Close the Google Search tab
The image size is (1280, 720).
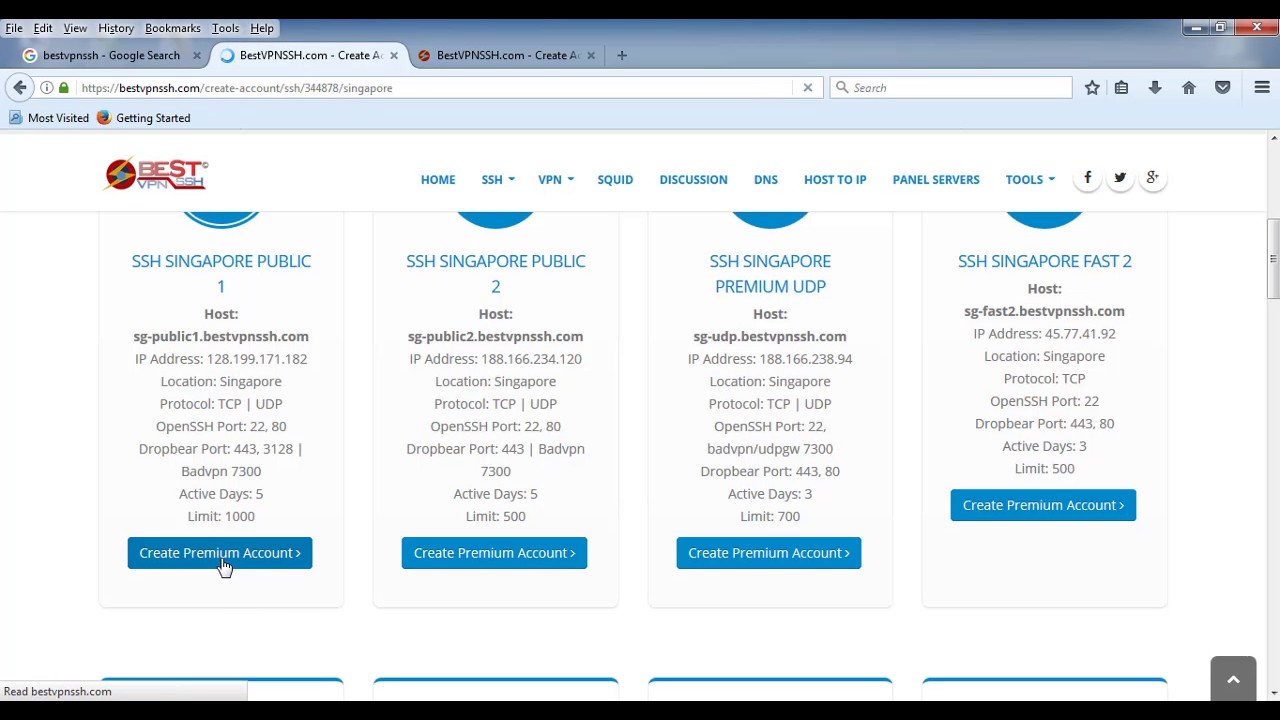tap(197, 55)
